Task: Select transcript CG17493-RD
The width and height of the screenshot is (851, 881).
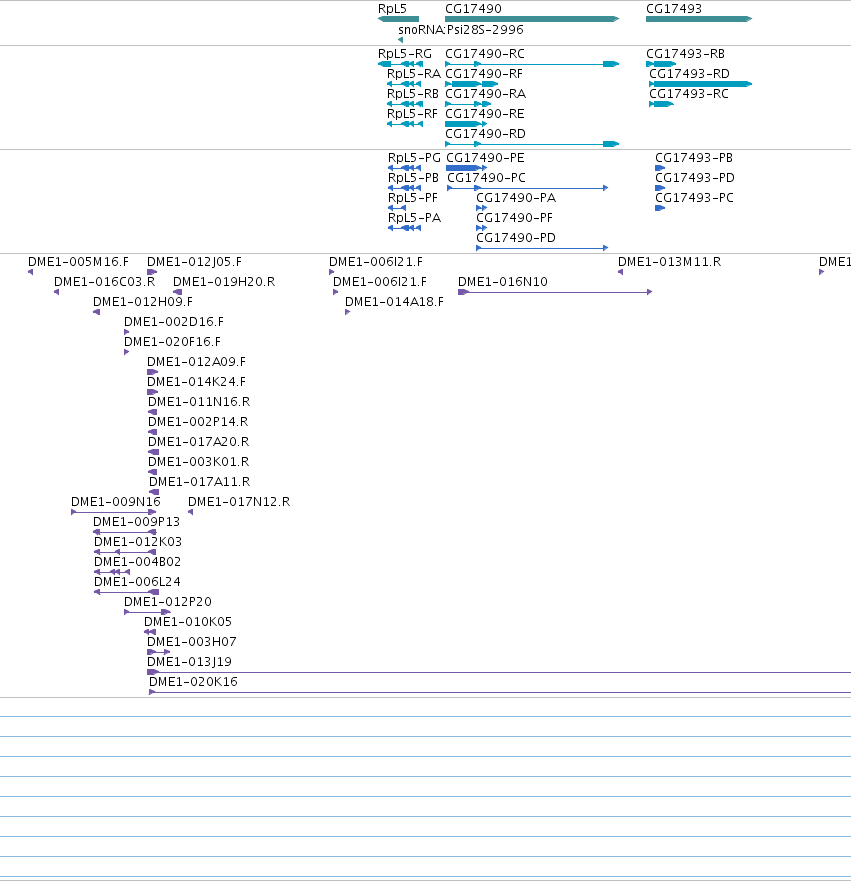Action: [689, 74]
